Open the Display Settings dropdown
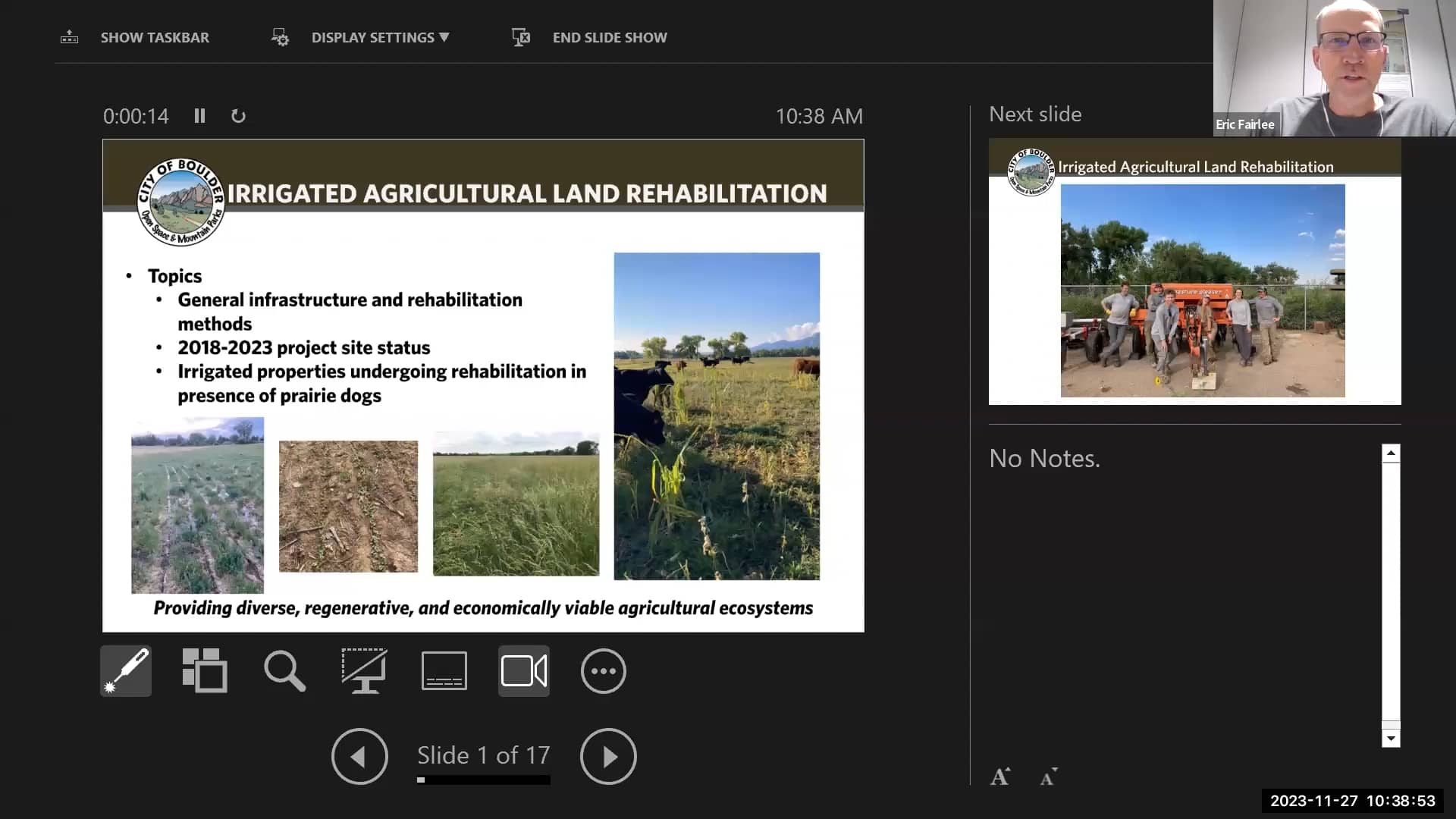Viewport: 1456px width, 819px height. (379, 37)
